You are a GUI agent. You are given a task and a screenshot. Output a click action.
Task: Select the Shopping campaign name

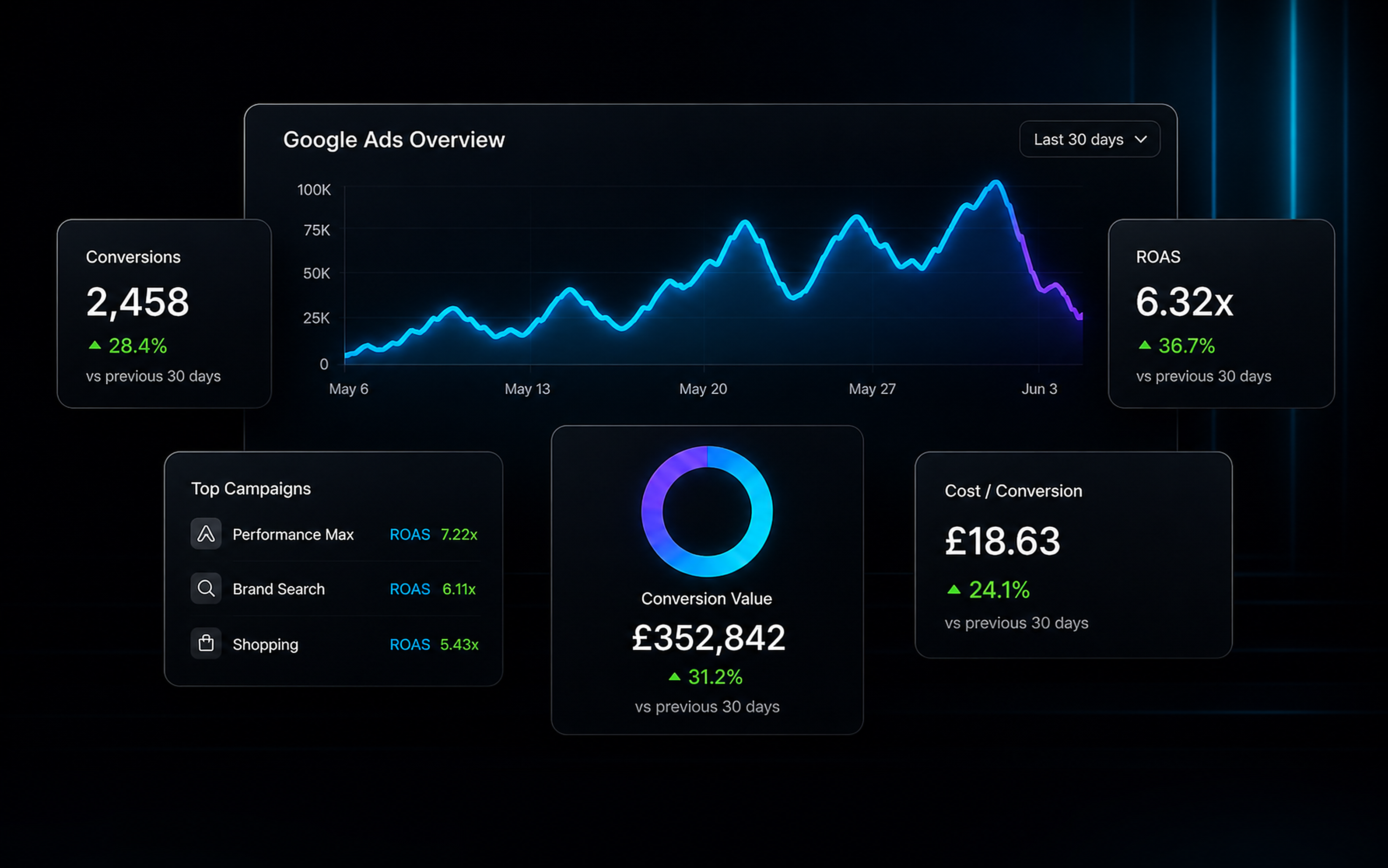click(x=265, y=645)
